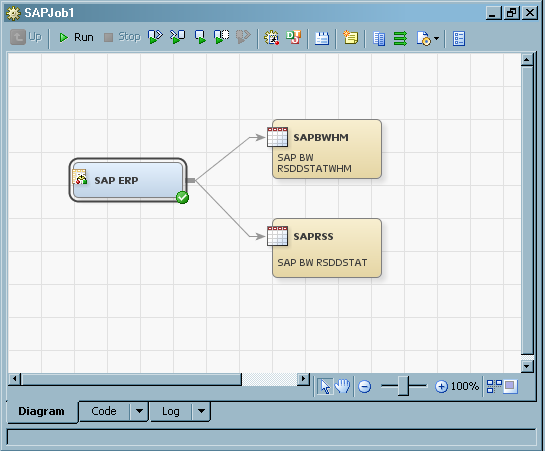Click the Up toolbar button

click(x=26, y=37)
